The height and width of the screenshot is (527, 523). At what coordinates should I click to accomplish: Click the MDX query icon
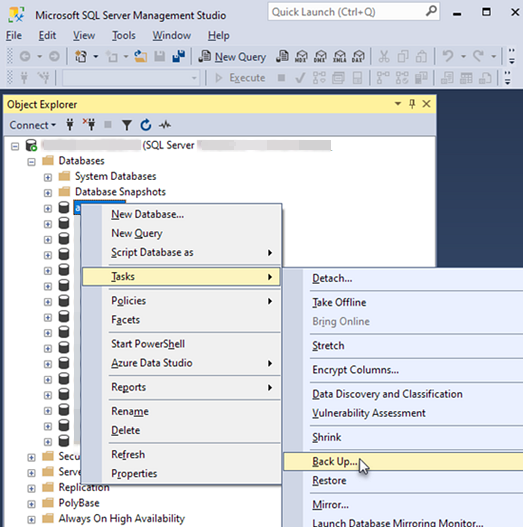[301, 56]
